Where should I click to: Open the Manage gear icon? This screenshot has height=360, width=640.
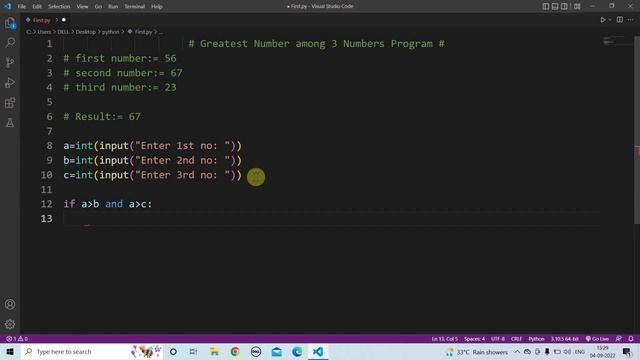tap(10, 324)
